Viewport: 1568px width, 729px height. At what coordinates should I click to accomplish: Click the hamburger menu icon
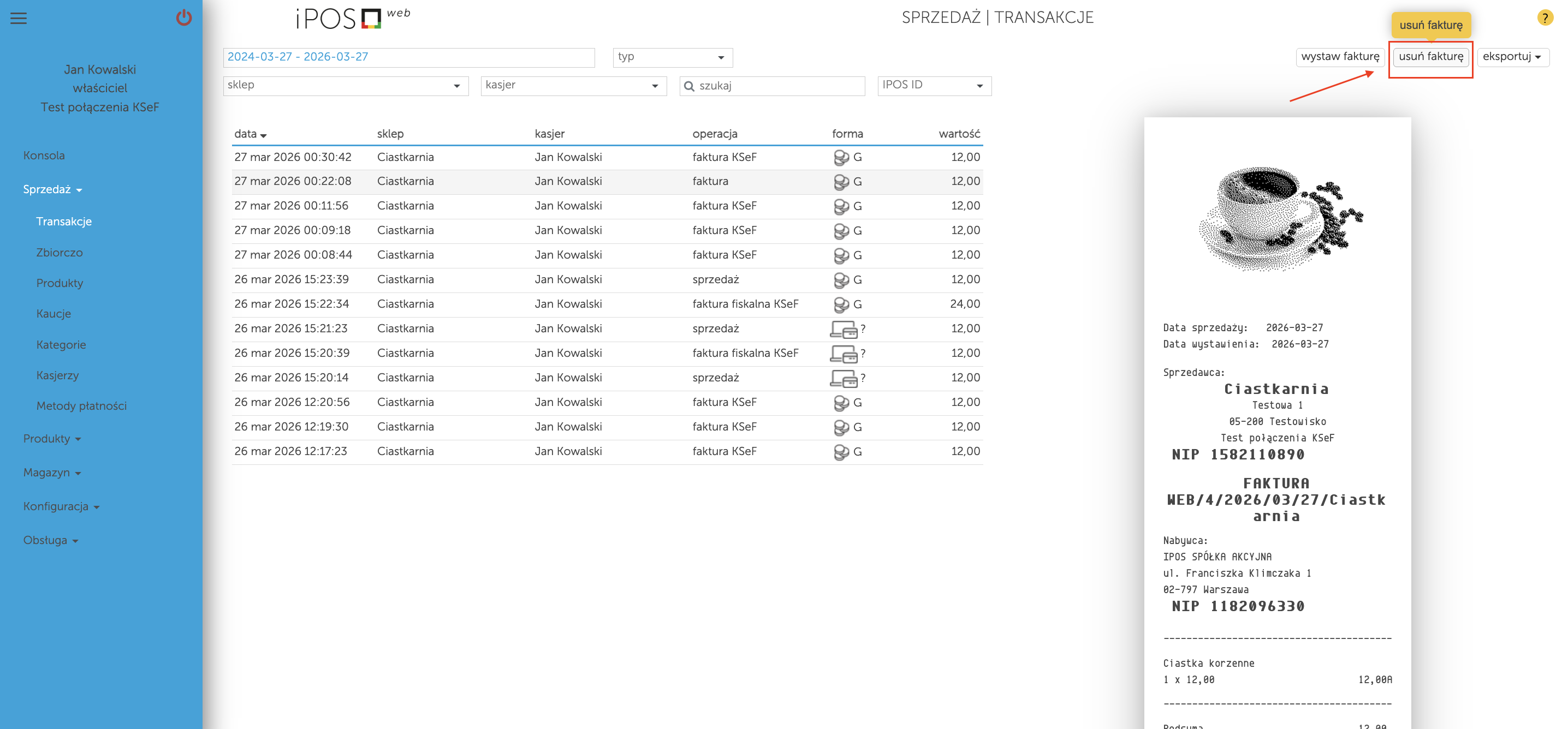(x=19, y=18)
